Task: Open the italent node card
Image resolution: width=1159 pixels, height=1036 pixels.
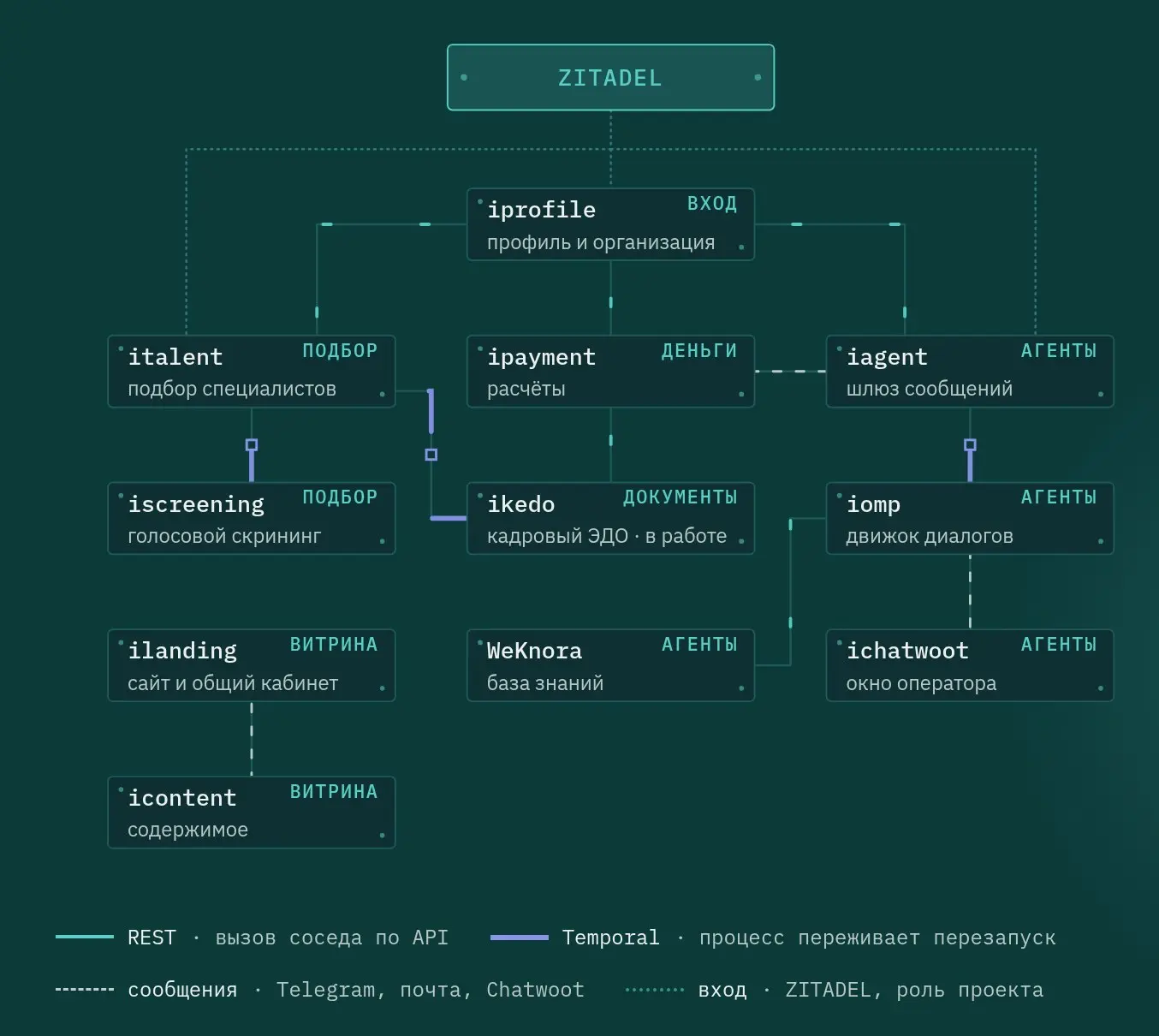Action: tap(252, 371)
